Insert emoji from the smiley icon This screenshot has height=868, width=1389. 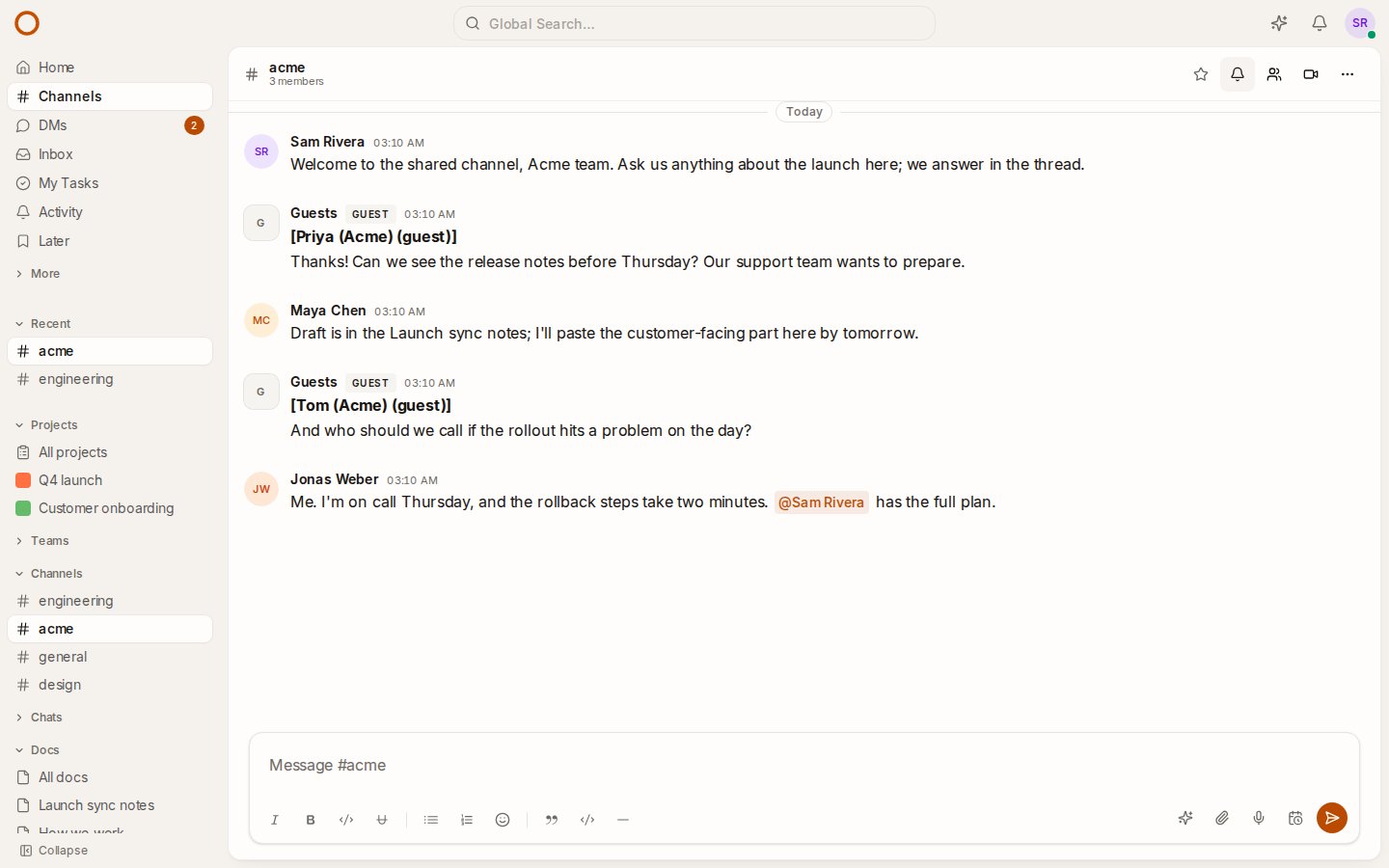[503, 820]
